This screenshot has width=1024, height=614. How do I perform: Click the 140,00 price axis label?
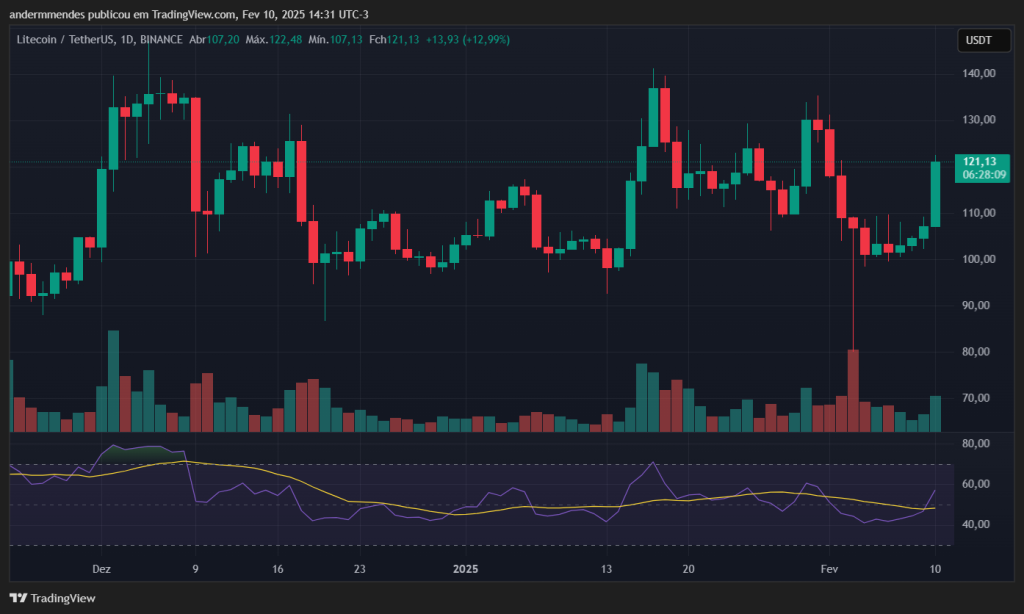tap(978, 73)
